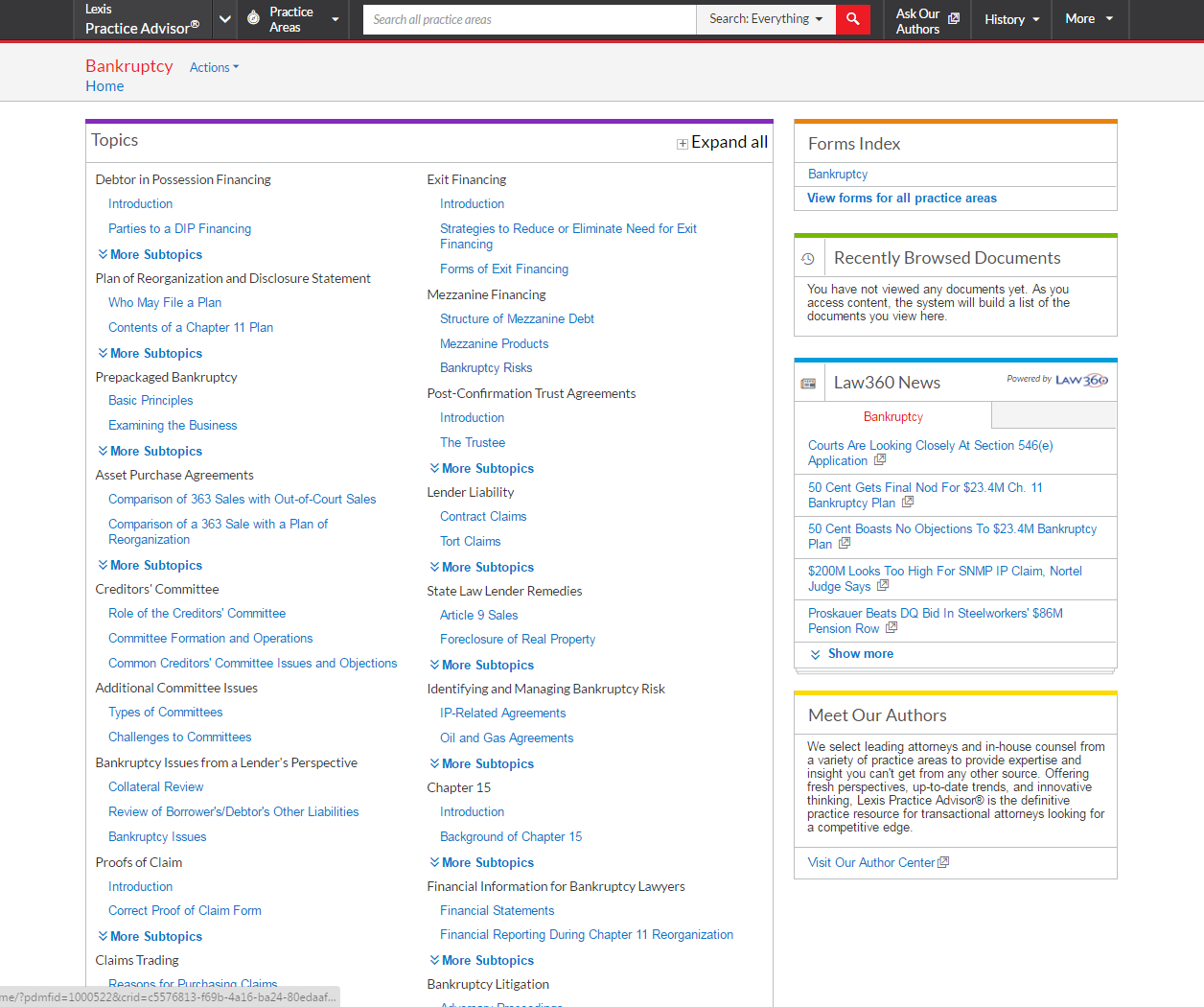Click the Bankruptcy page title link

coord(129,65)
